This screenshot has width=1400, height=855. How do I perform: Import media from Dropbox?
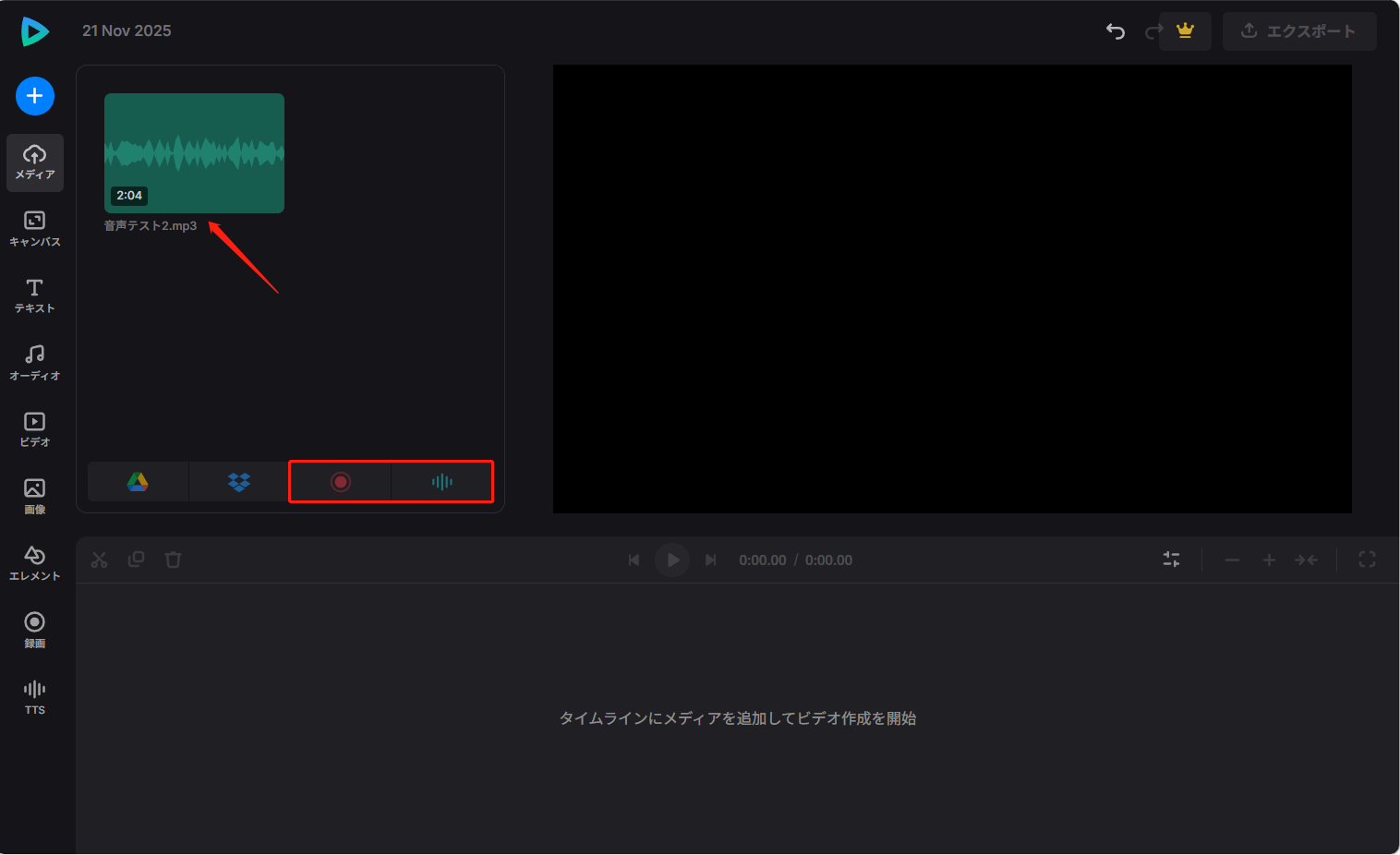click(238, 481)
